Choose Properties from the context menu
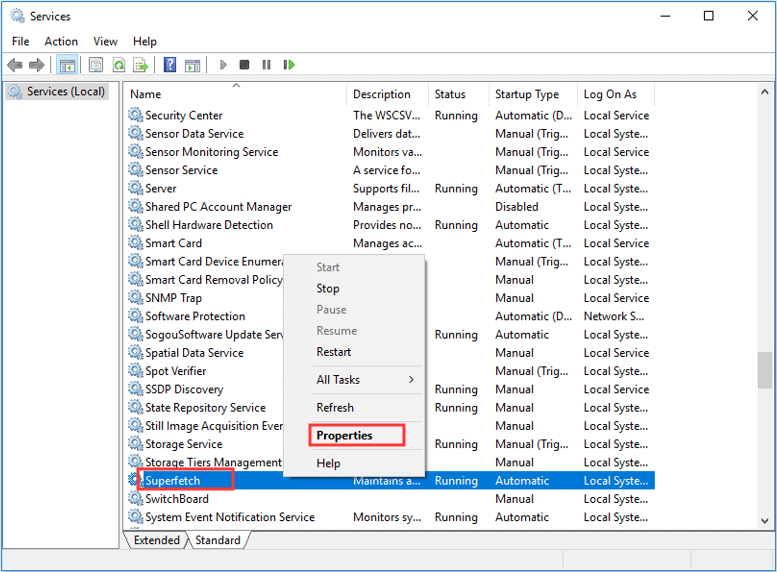 (345, 435)
